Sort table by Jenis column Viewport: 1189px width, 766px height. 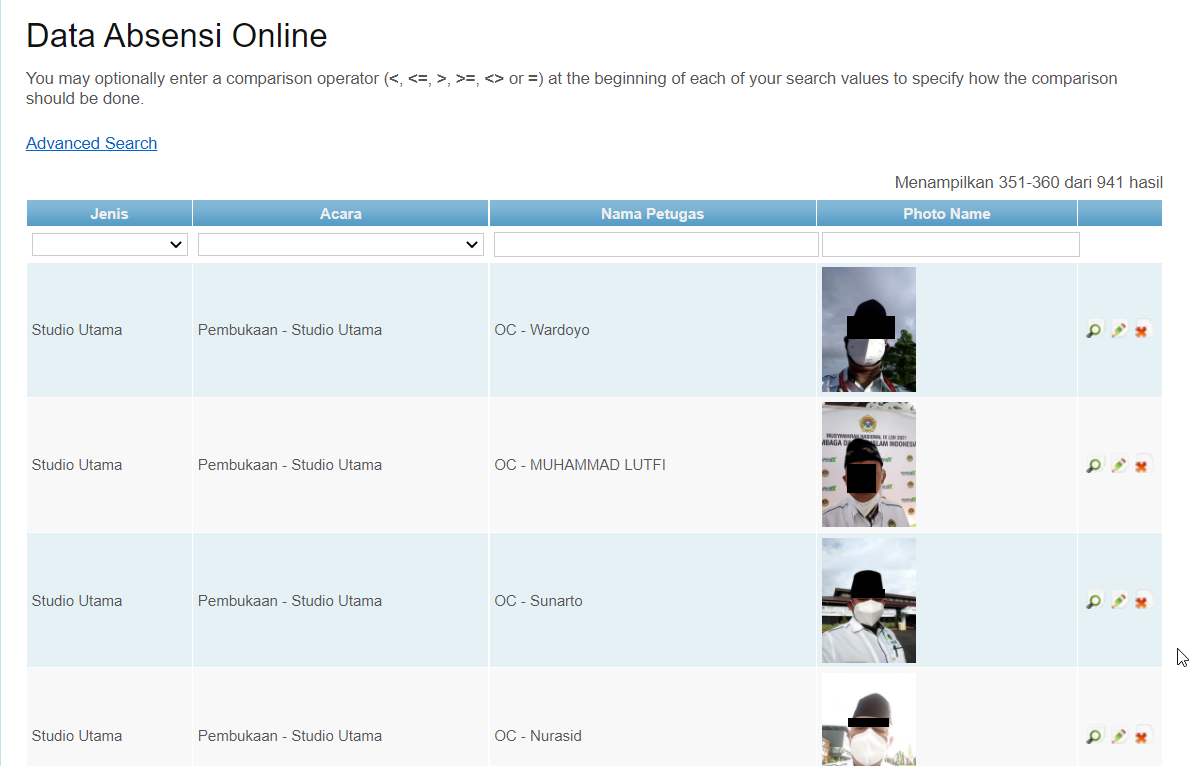(109, 214)
